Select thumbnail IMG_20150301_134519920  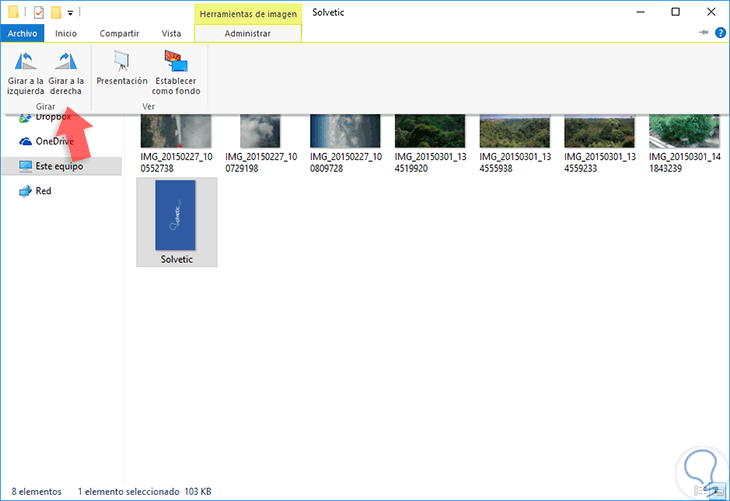coord(430,131)
